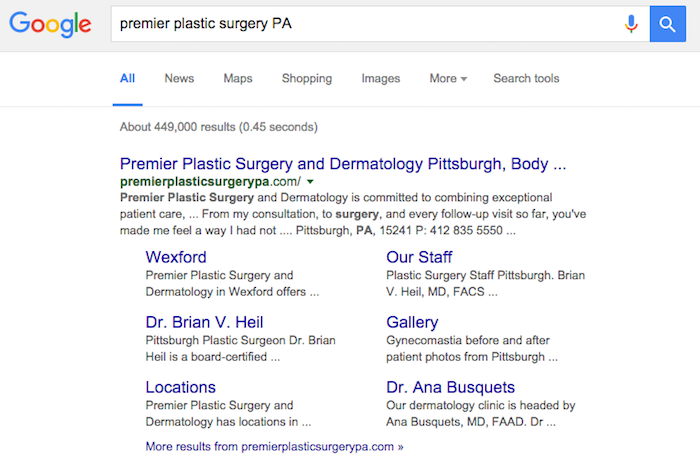Select the Shopping tab
This screenshot has width=700, height=468.
pos(307,79)
